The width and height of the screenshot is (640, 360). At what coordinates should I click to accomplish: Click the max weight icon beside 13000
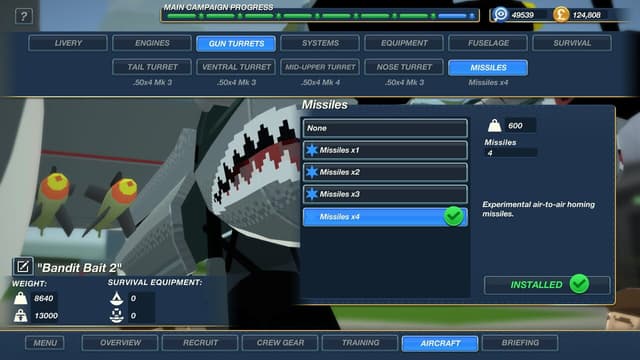(x=20, y=316)
